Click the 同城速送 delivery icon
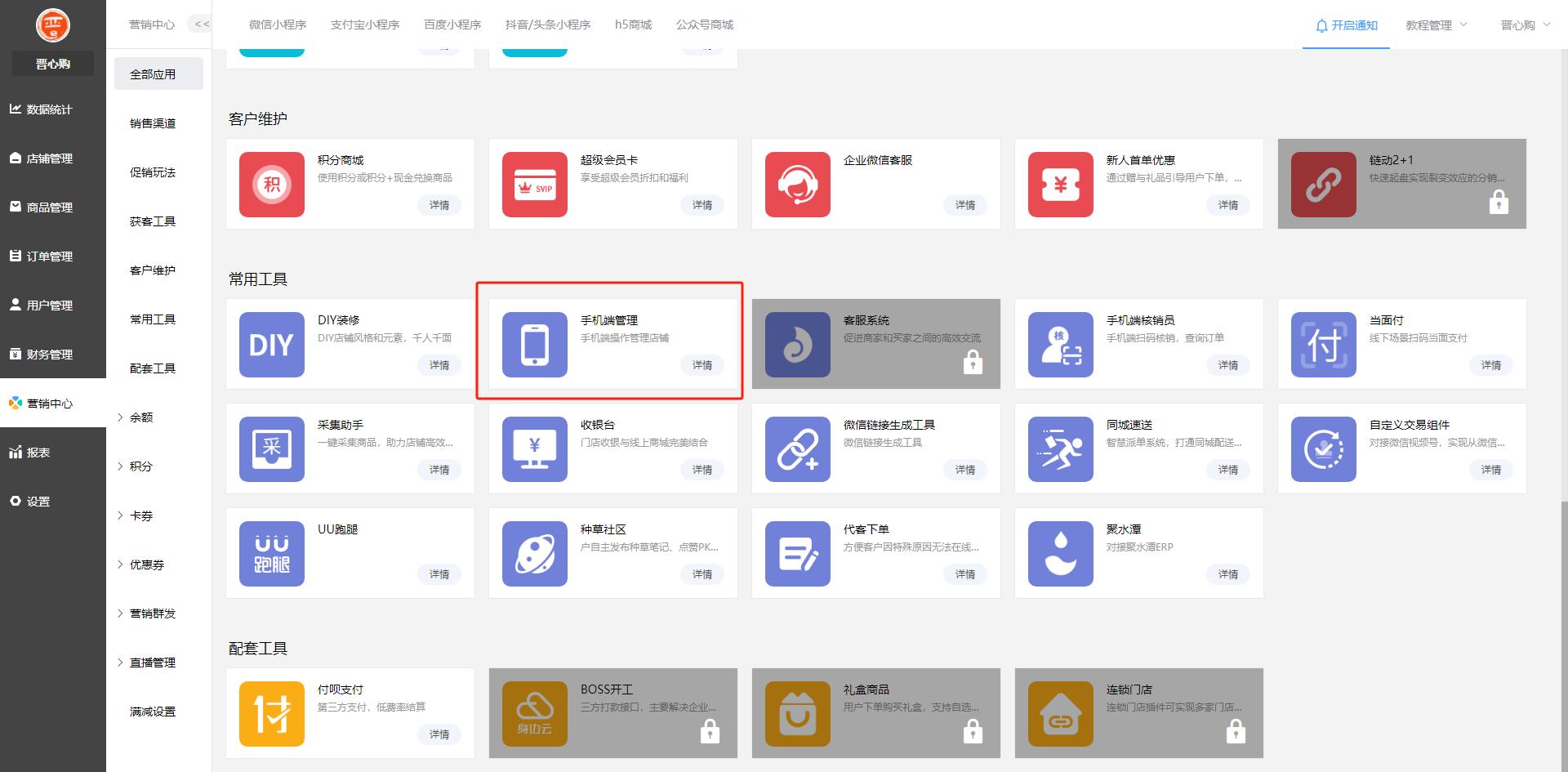The width and height of the screenshot is (1568, 772). point(1060,449)
